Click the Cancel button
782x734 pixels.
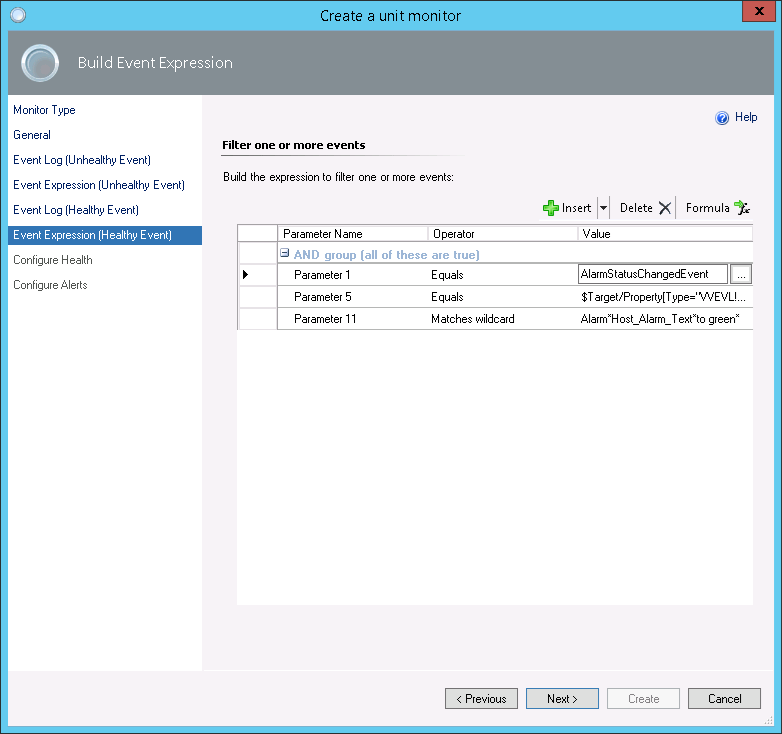724,699
